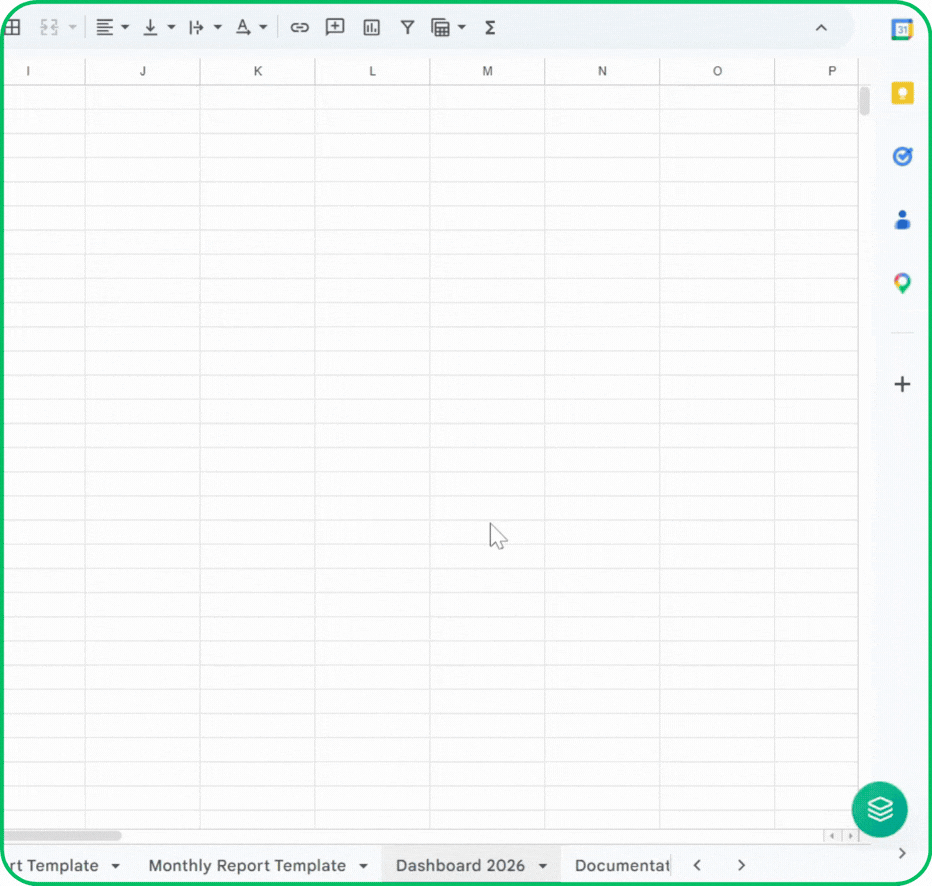Insert a chart using the toolbar icon

click(371, 27)
